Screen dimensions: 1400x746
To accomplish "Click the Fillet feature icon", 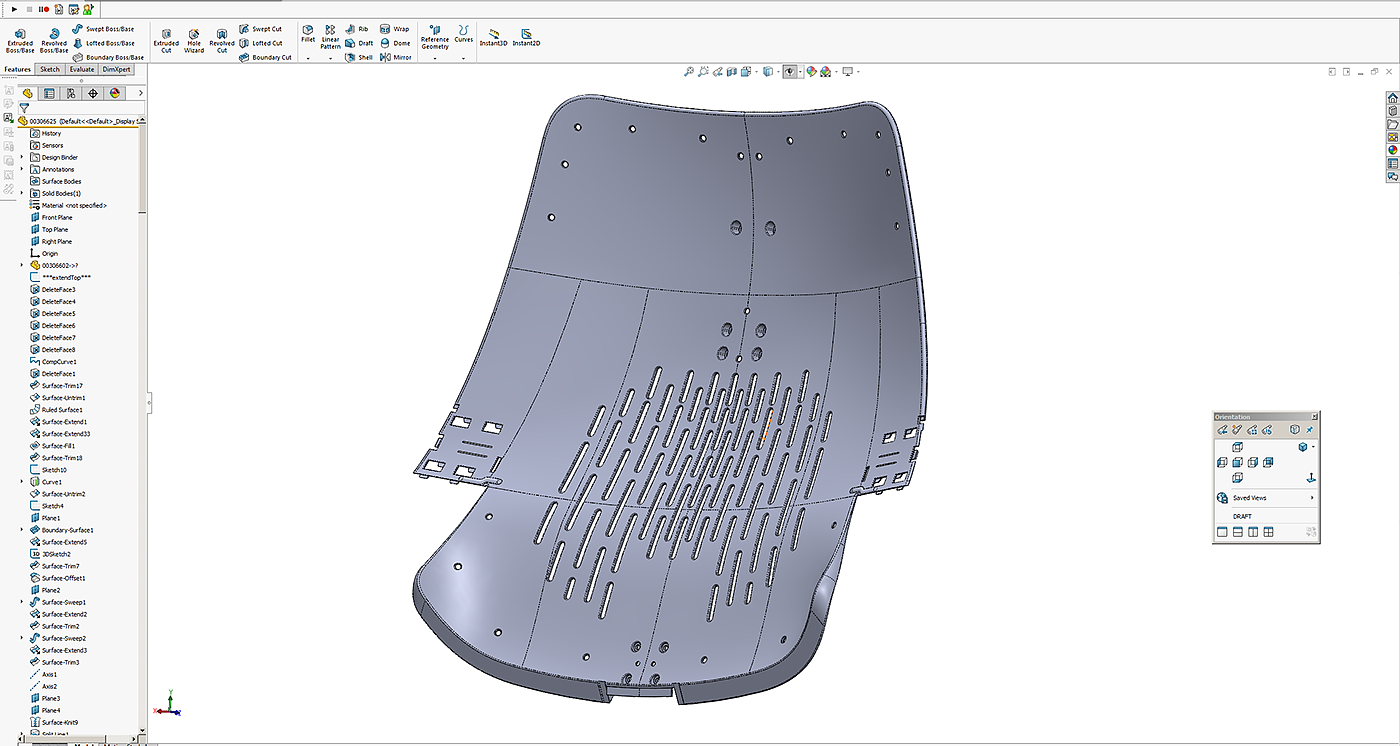I will (x=308, y=34).
